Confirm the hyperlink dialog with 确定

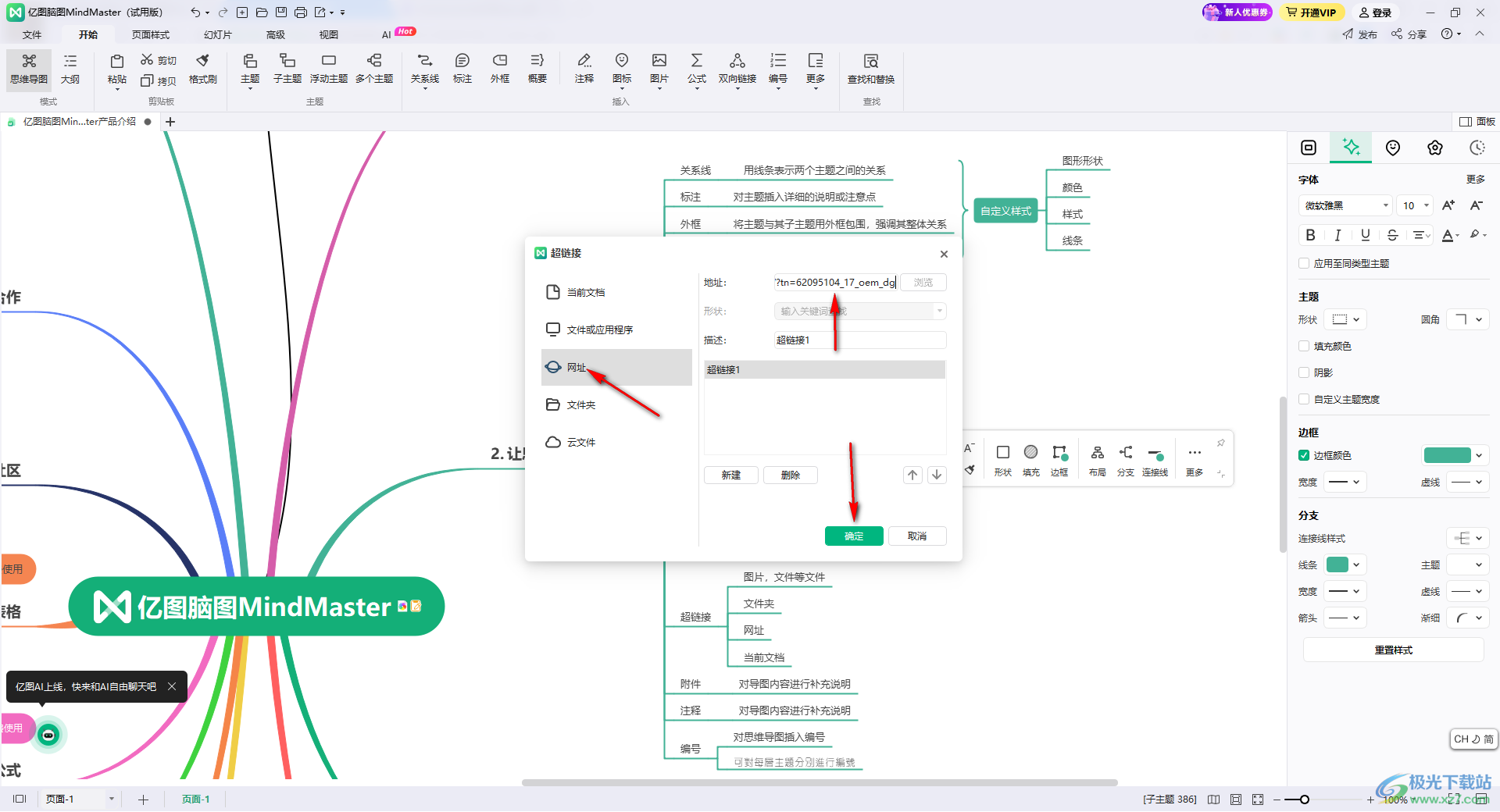(854, 536)
